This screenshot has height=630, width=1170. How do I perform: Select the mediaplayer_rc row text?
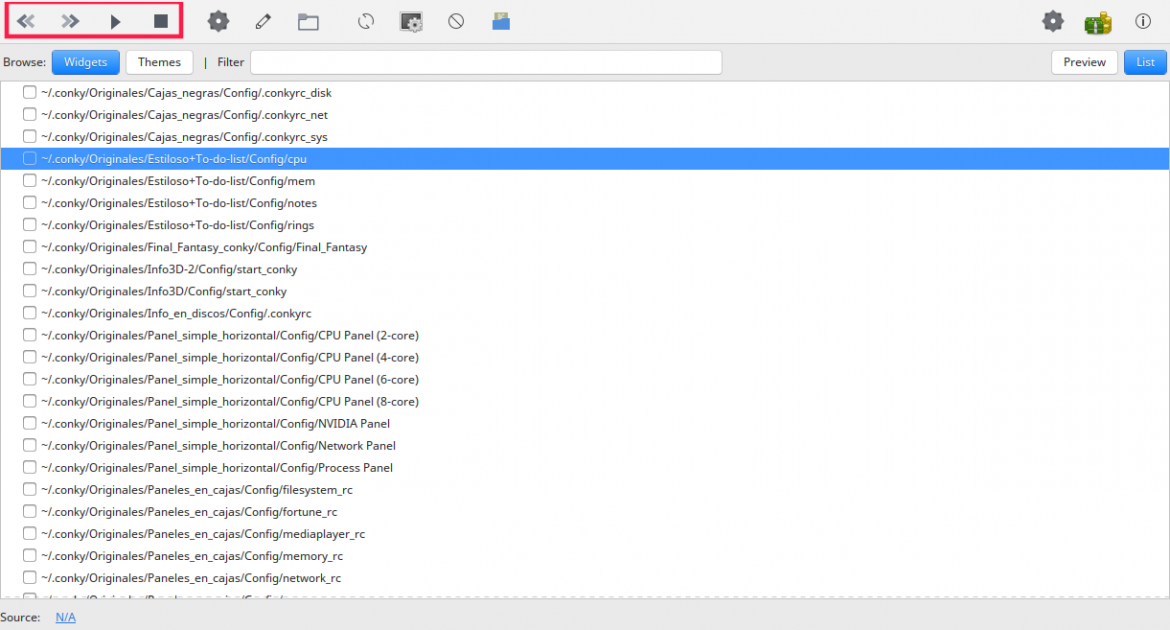point(203,534)
